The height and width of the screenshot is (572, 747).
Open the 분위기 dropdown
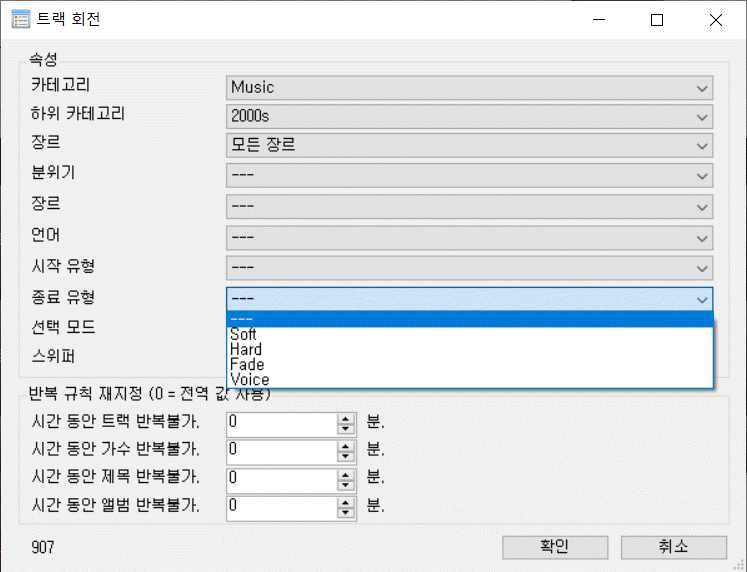tap(469, 176)
